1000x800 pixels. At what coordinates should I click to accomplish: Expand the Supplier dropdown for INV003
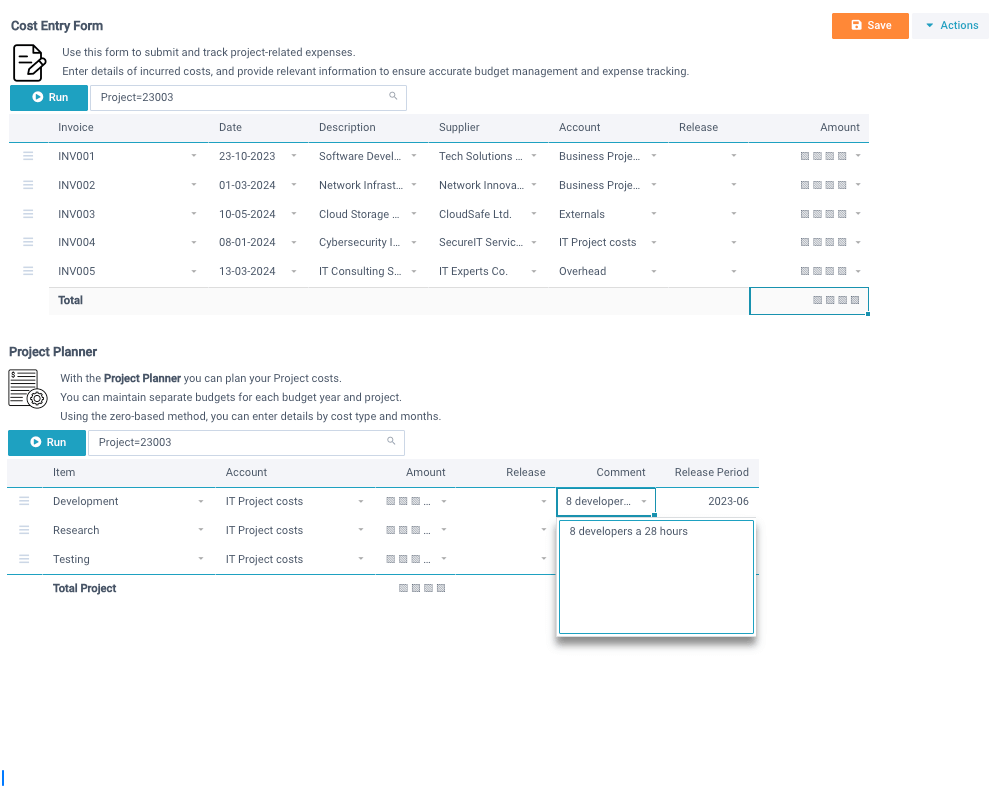pos(533,213)
